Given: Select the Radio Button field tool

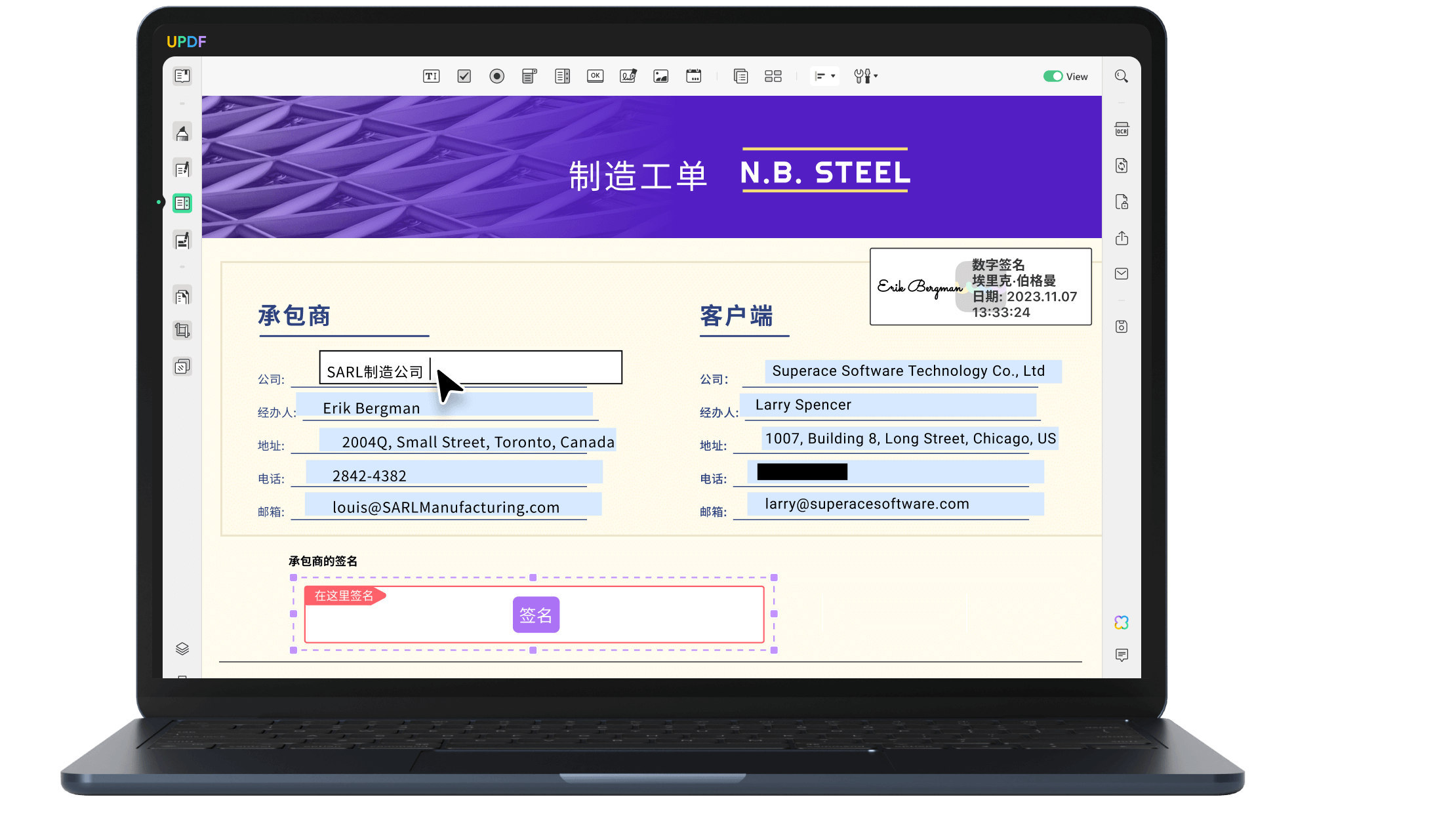Looking at the screenshot, I should (x=497, y=76).
